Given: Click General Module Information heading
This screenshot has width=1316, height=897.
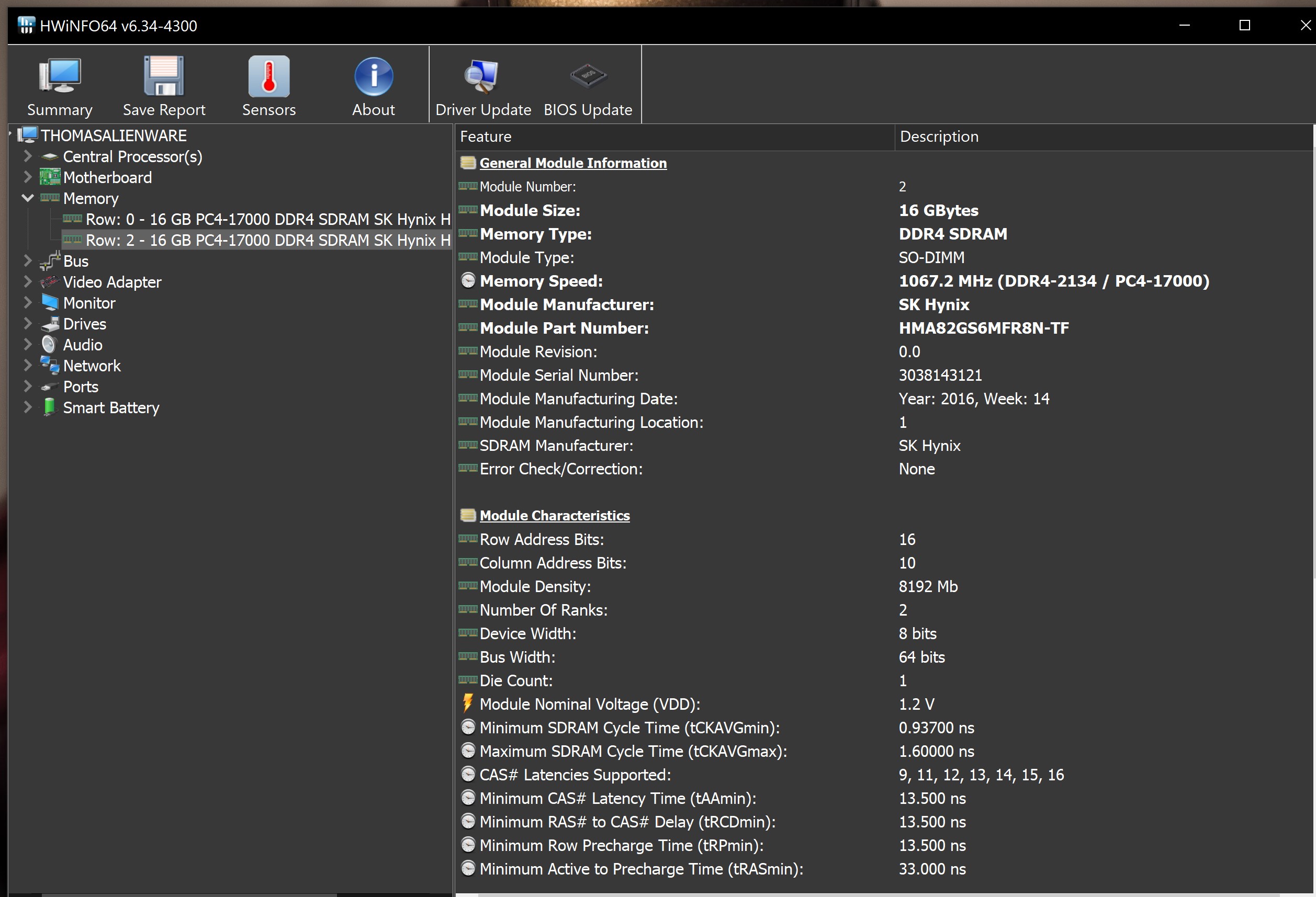Looking at the screenshot, I should click(572, 163).
